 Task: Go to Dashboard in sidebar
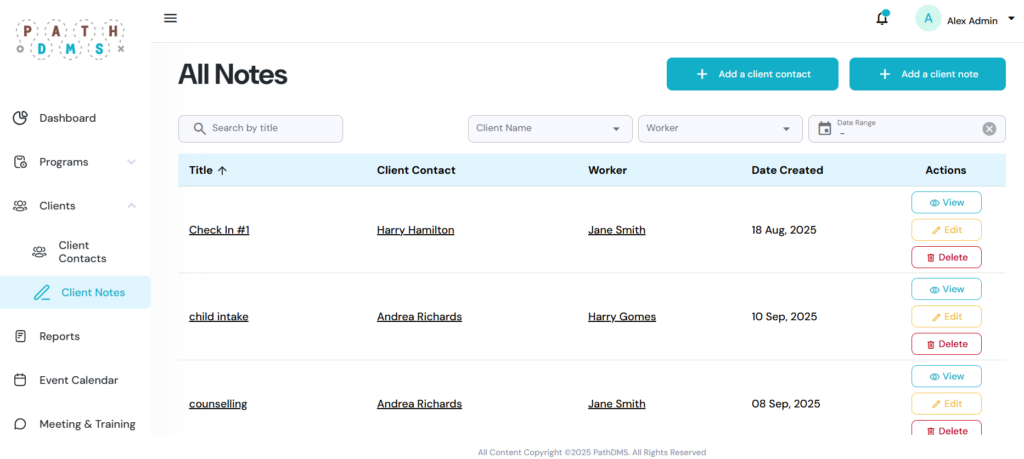click(x=67, y=118)
